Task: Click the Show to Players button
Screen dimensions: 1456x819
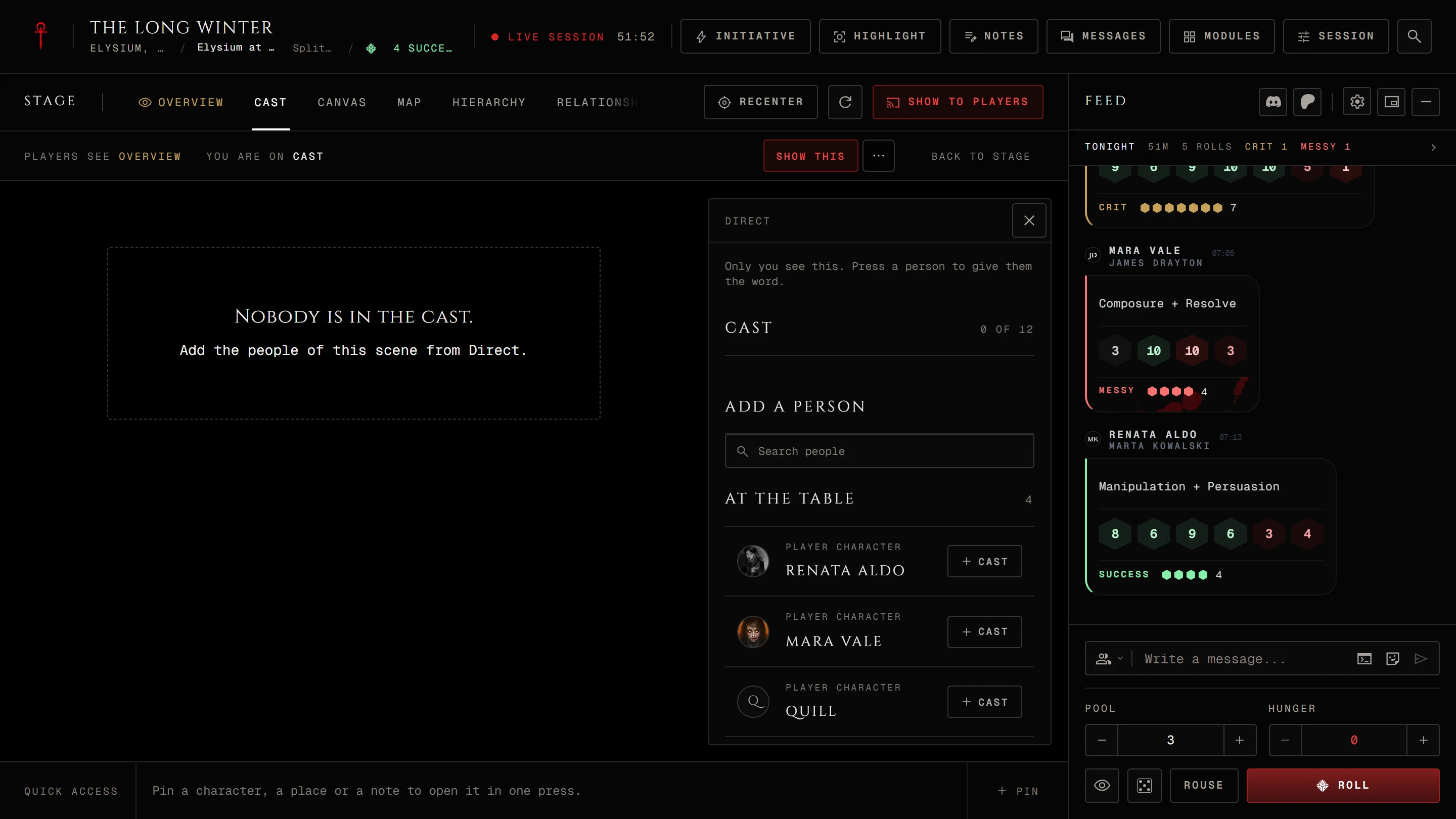Action: pos(958,102)
